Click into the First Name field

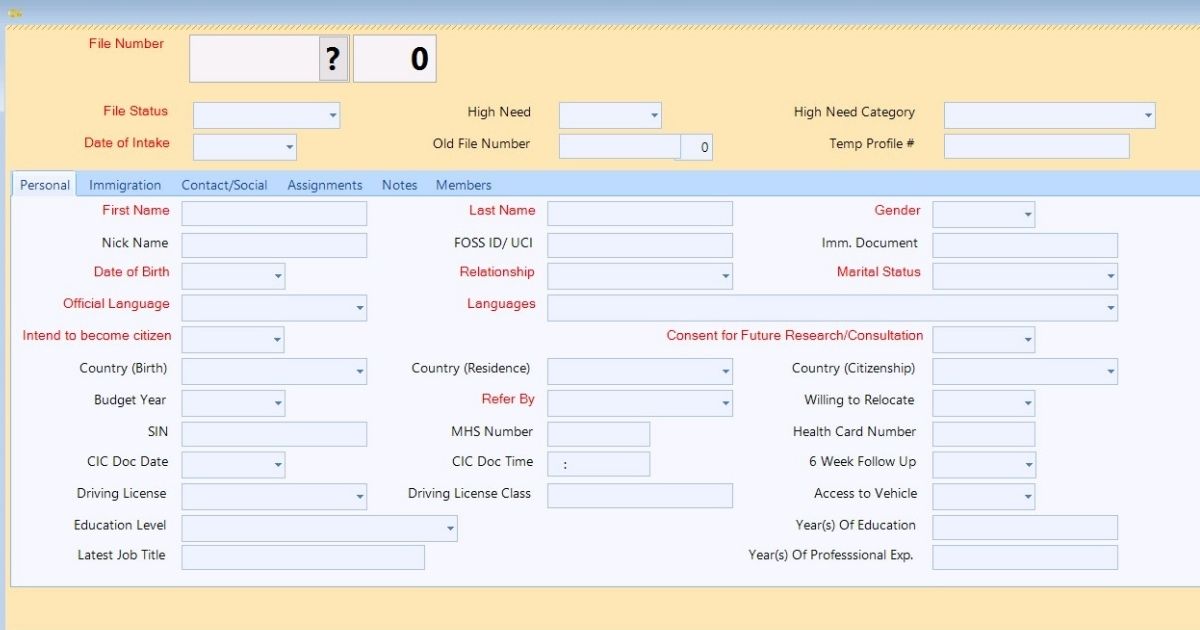pyautogui.click(x=274, y=212)
